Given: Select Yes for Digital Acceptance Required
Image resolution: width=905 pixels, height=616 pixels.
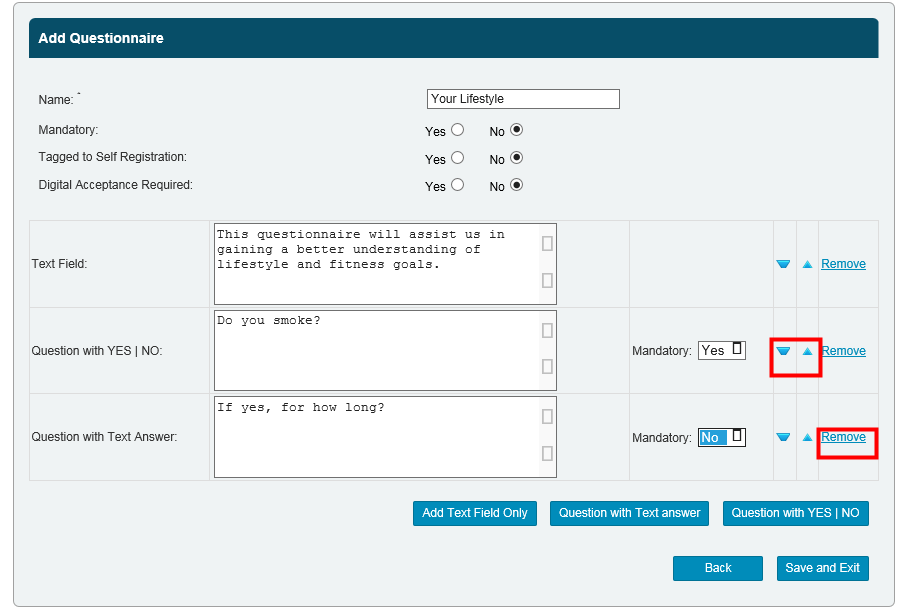Looking at the screenshot, I should (458, 185).
